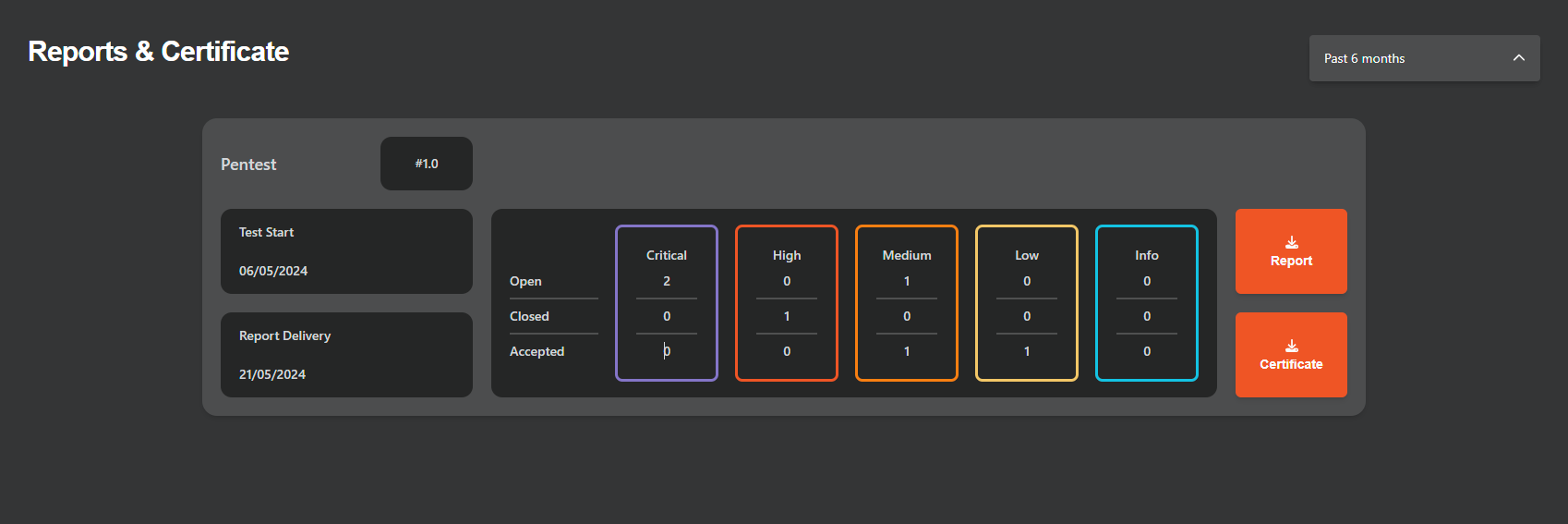Viewport: 1568px width, 524px height.
Task: Click the Report download icon
Action: [x=1291, y=243]
